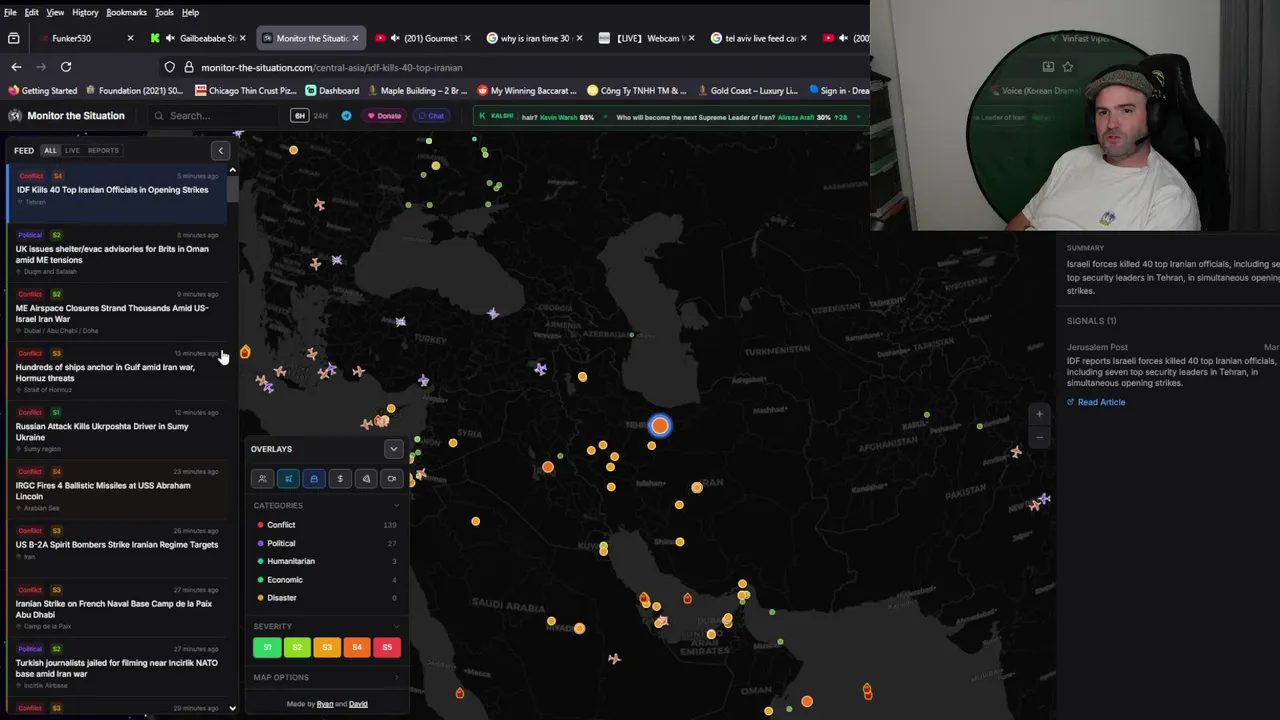Toggle the camera overlay icon

point(391,479)
